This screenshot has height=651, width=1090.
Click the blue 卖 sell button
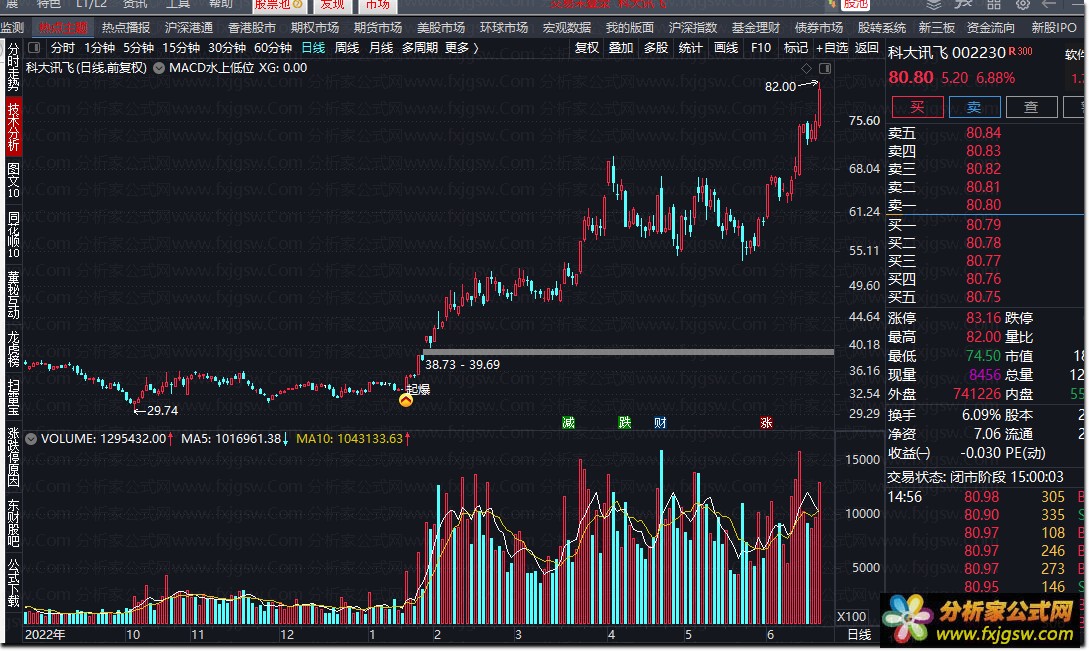click(x=974, y=107)
